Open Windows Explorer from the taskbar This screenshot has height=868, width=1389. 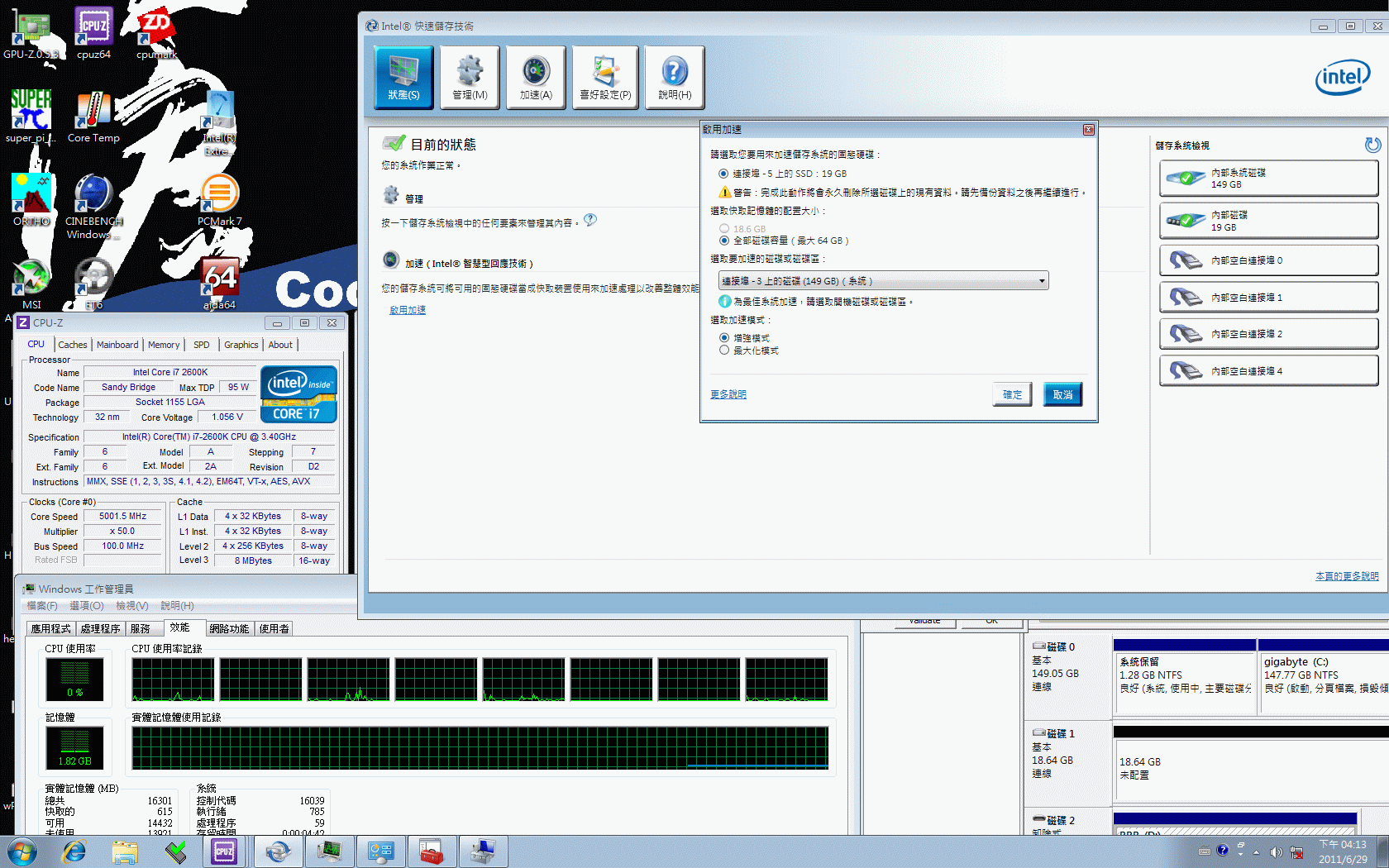coord(125,851)
